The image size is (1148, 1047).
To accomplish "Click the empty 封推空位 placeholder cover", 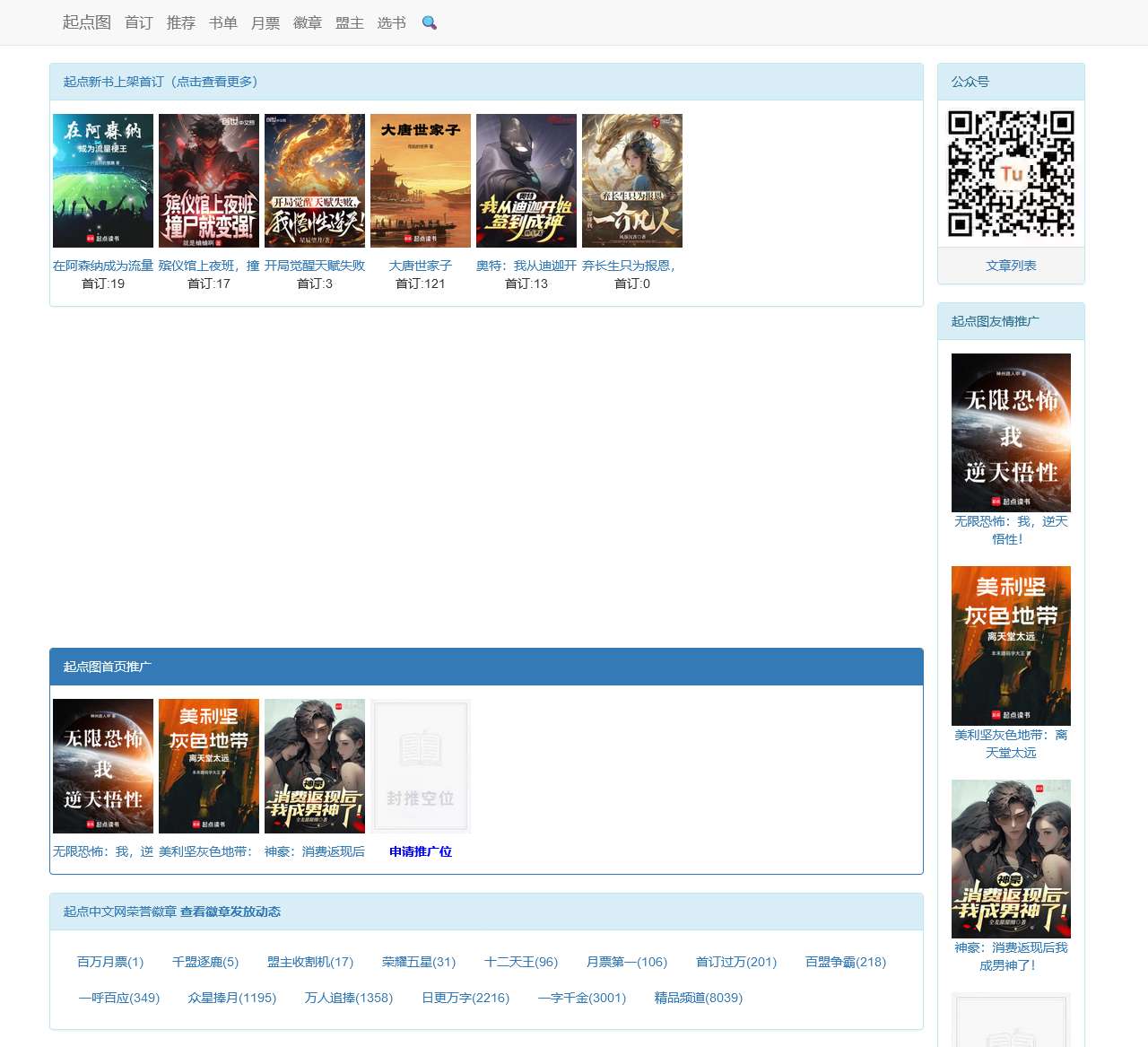I will 421,766.
